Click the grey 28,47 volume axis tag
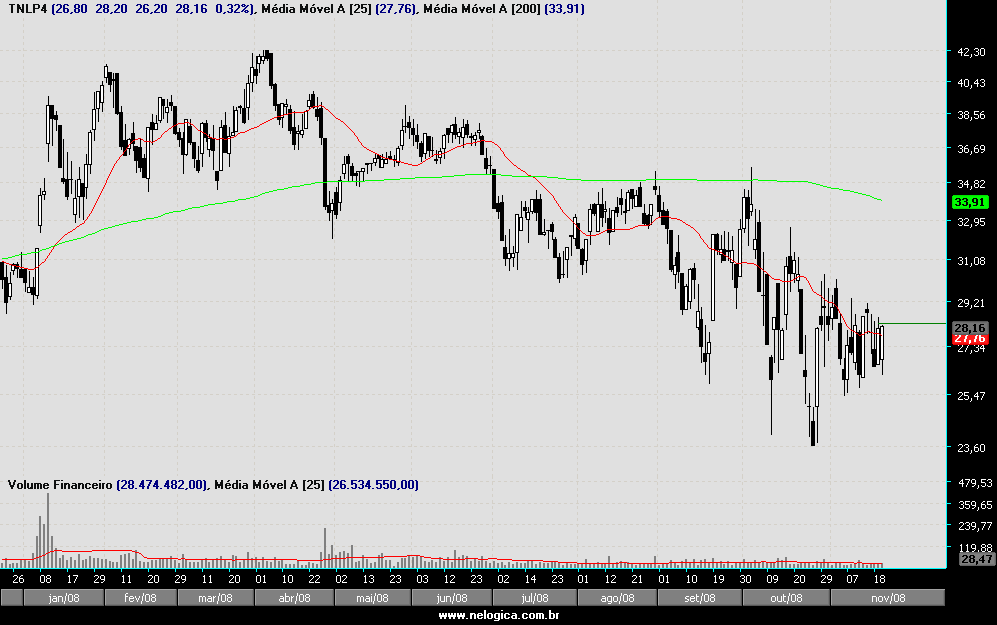 coord(977,559)
